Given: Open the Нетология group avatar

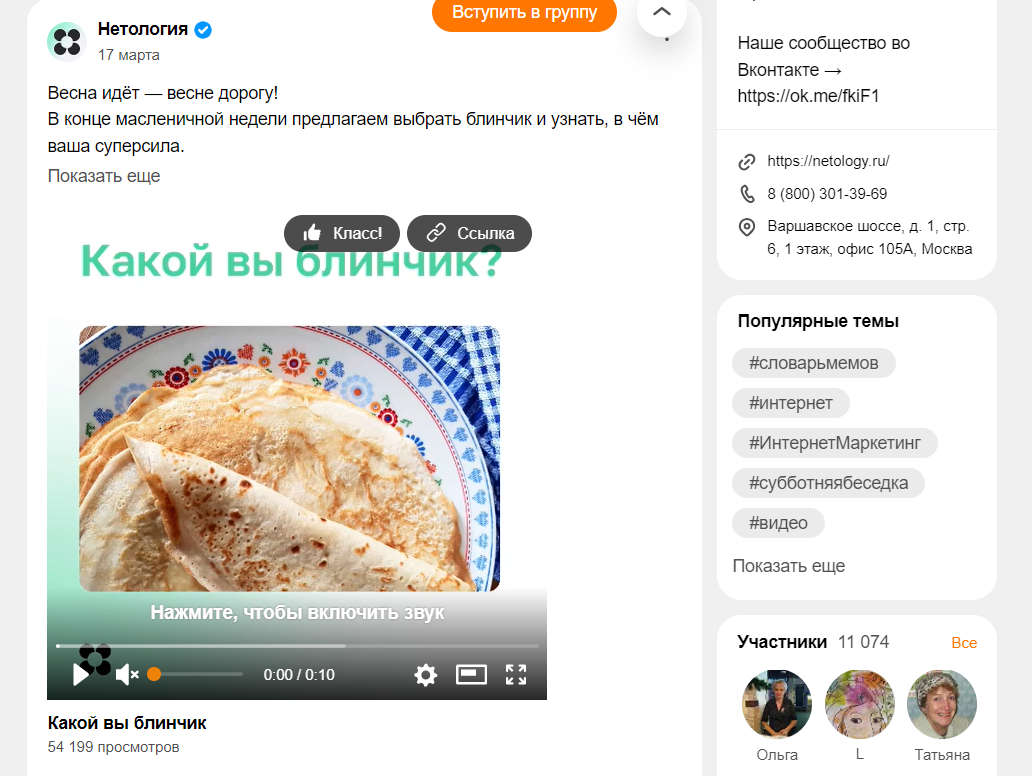Looking at the screenshot, I should 66,41.
